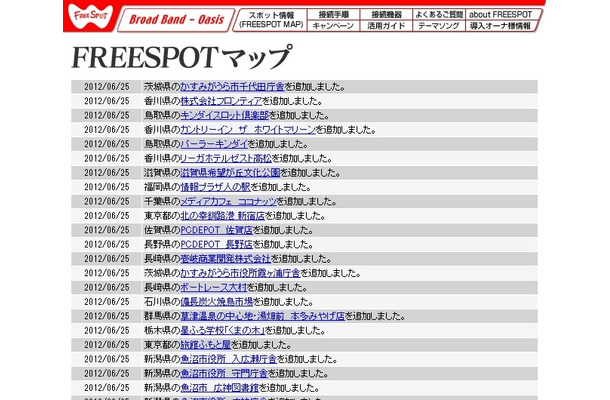The height and width of the screenshot is (400, 610).
Task: Open the キャンペーン menu item
Action: pos(333,26)
